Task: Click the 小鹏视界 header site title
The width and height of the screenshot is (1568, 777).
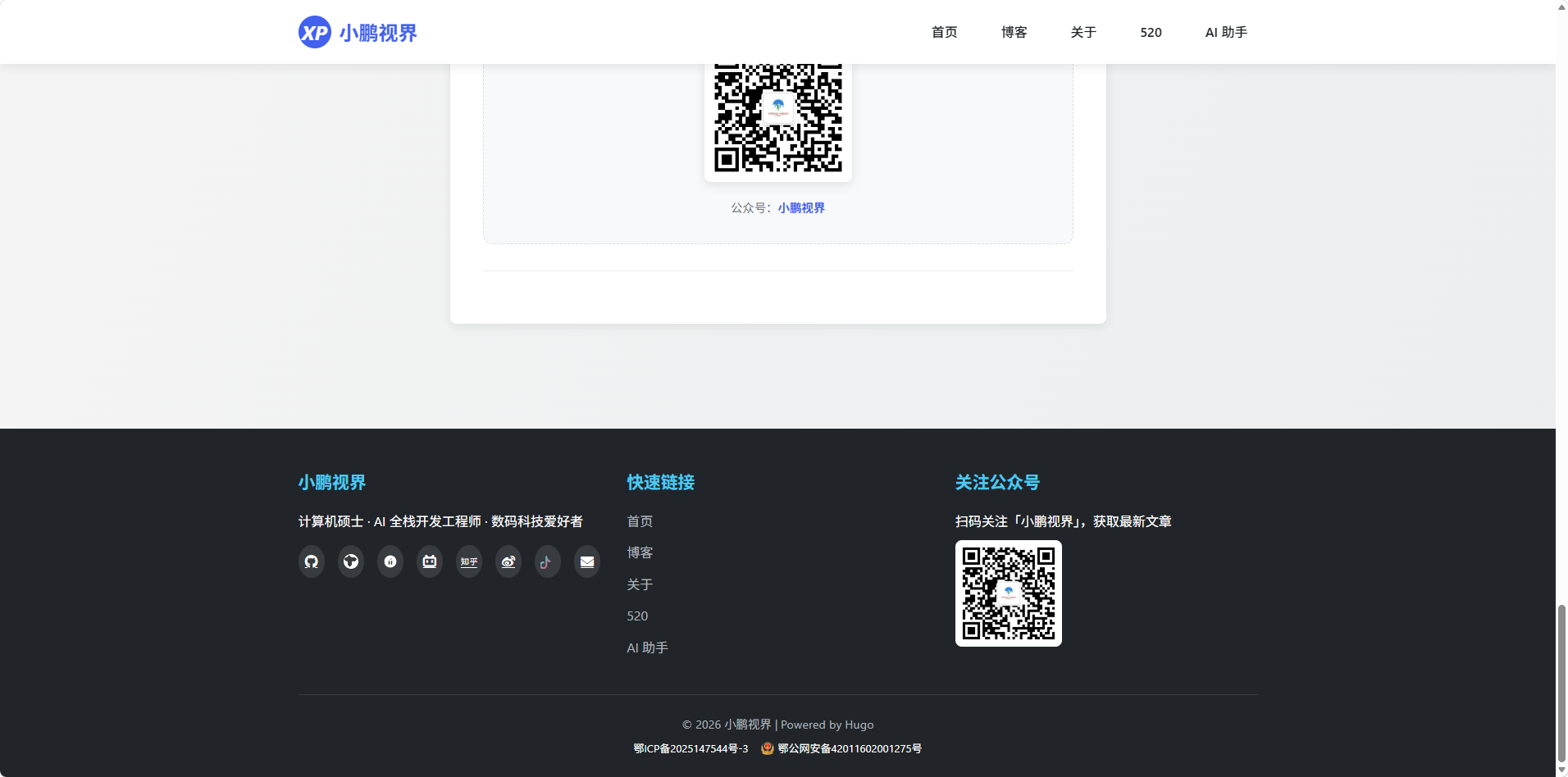Action: click(x=378, y=33)
